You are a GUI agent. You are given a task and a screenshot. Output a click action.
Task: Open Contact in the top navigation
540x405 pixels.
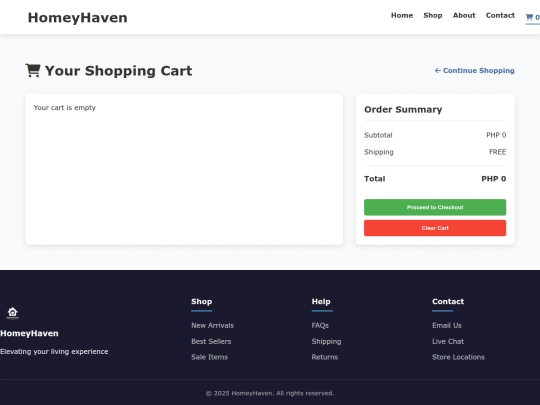[x=500, y=15]
